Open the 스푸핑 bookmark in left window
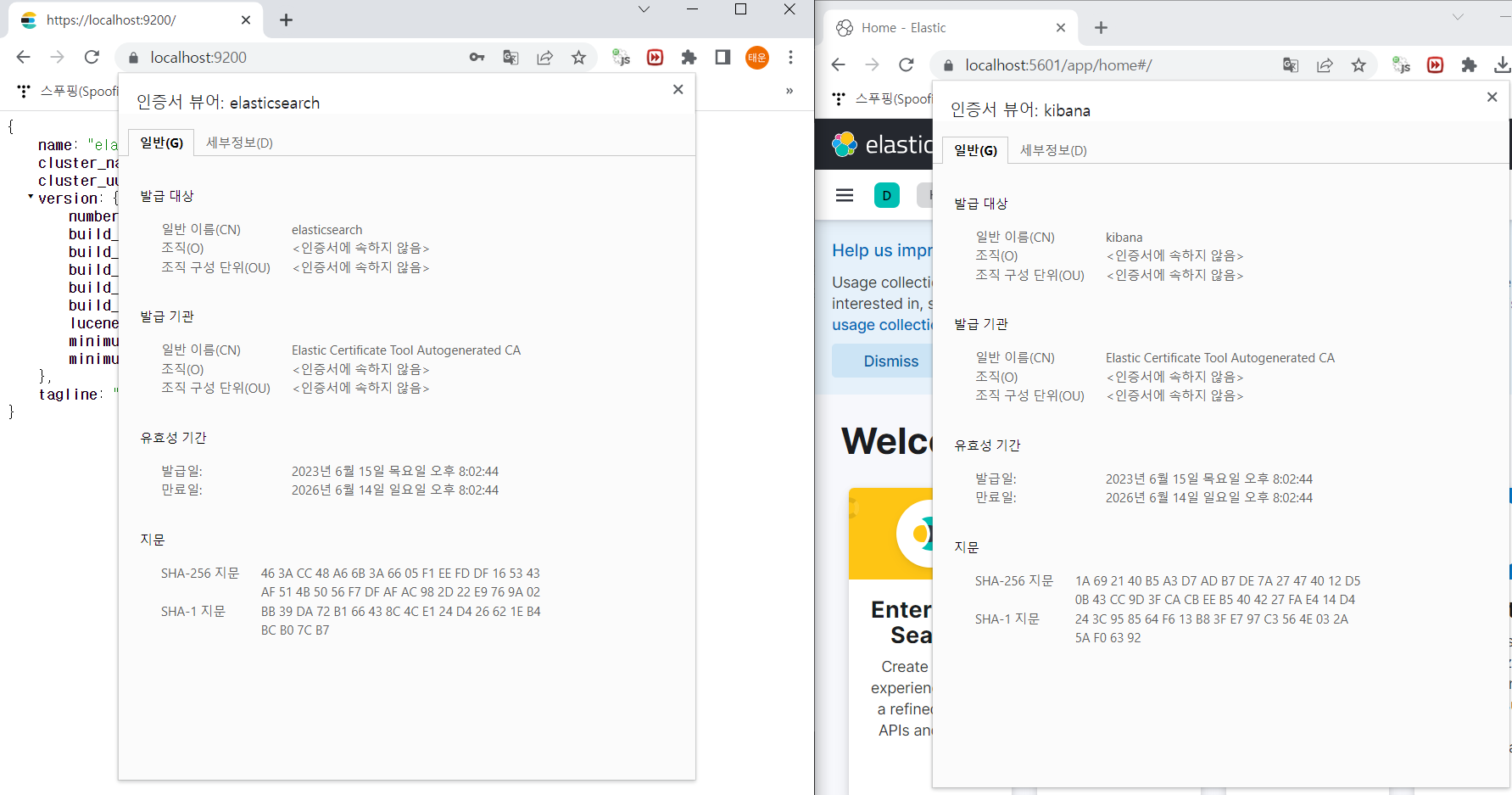This screenshot has height=795, width=1512. pyautogui.click(x=68, y=91)
